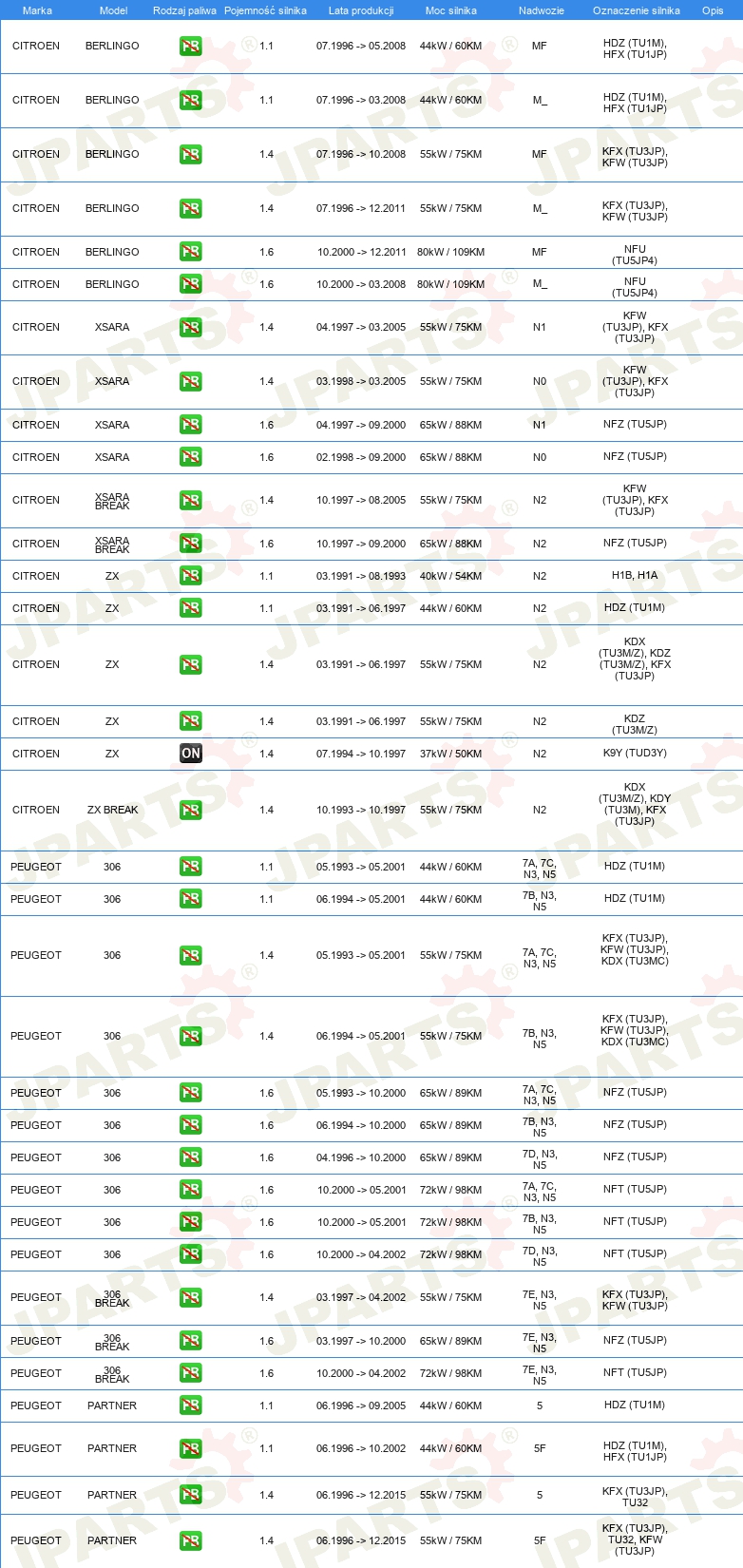This screenshot has height=1568, width=743.
Task: Click PB icon in Berlingo 1.4 07.1996->12.2011 row
Action: 191,208
